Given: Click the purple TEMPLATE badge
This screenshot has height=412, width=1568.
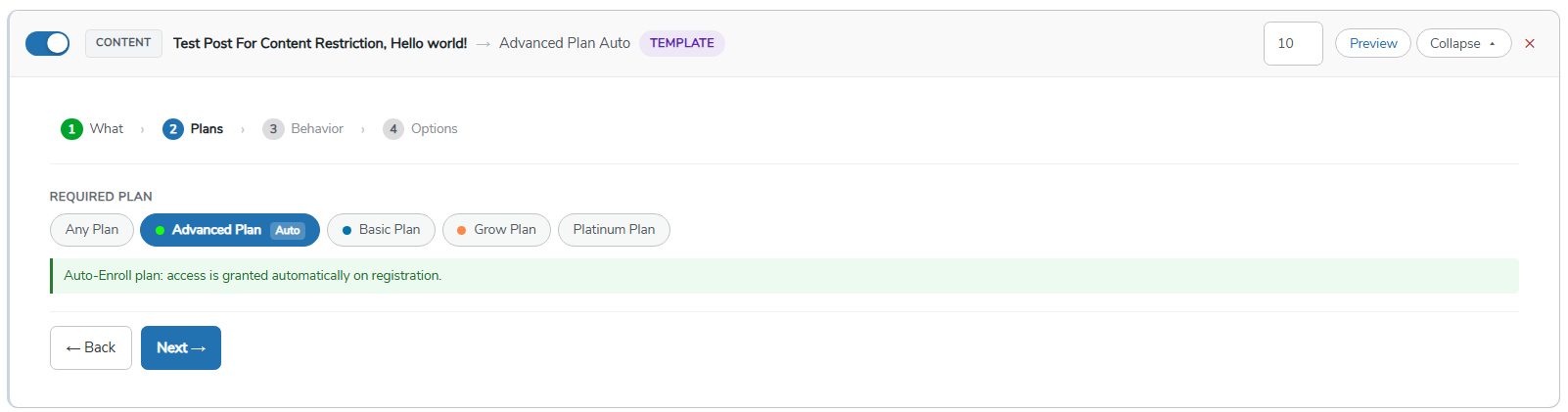Looking at the screenshot, I should coord(682,43).
